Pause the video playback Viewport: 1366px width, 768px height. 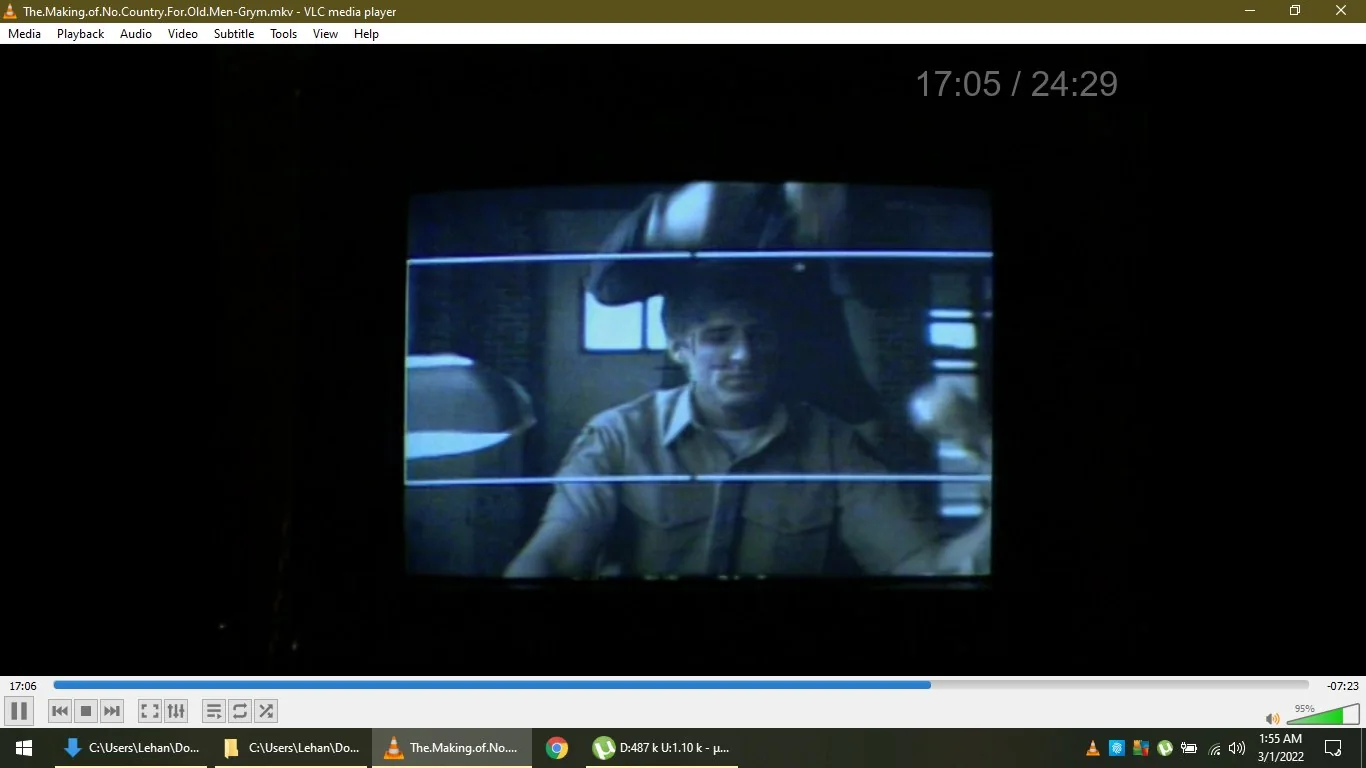tap(19, 711)
